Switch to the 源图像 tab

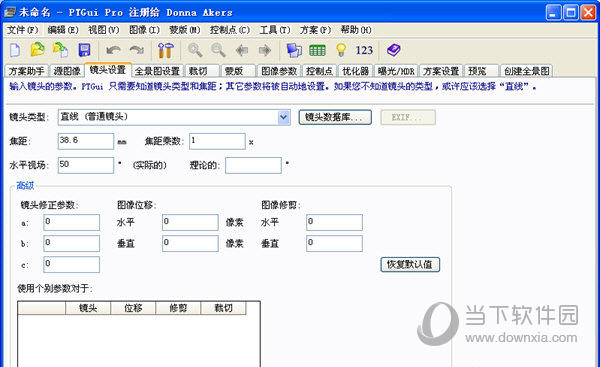click(x=67, y=71)
